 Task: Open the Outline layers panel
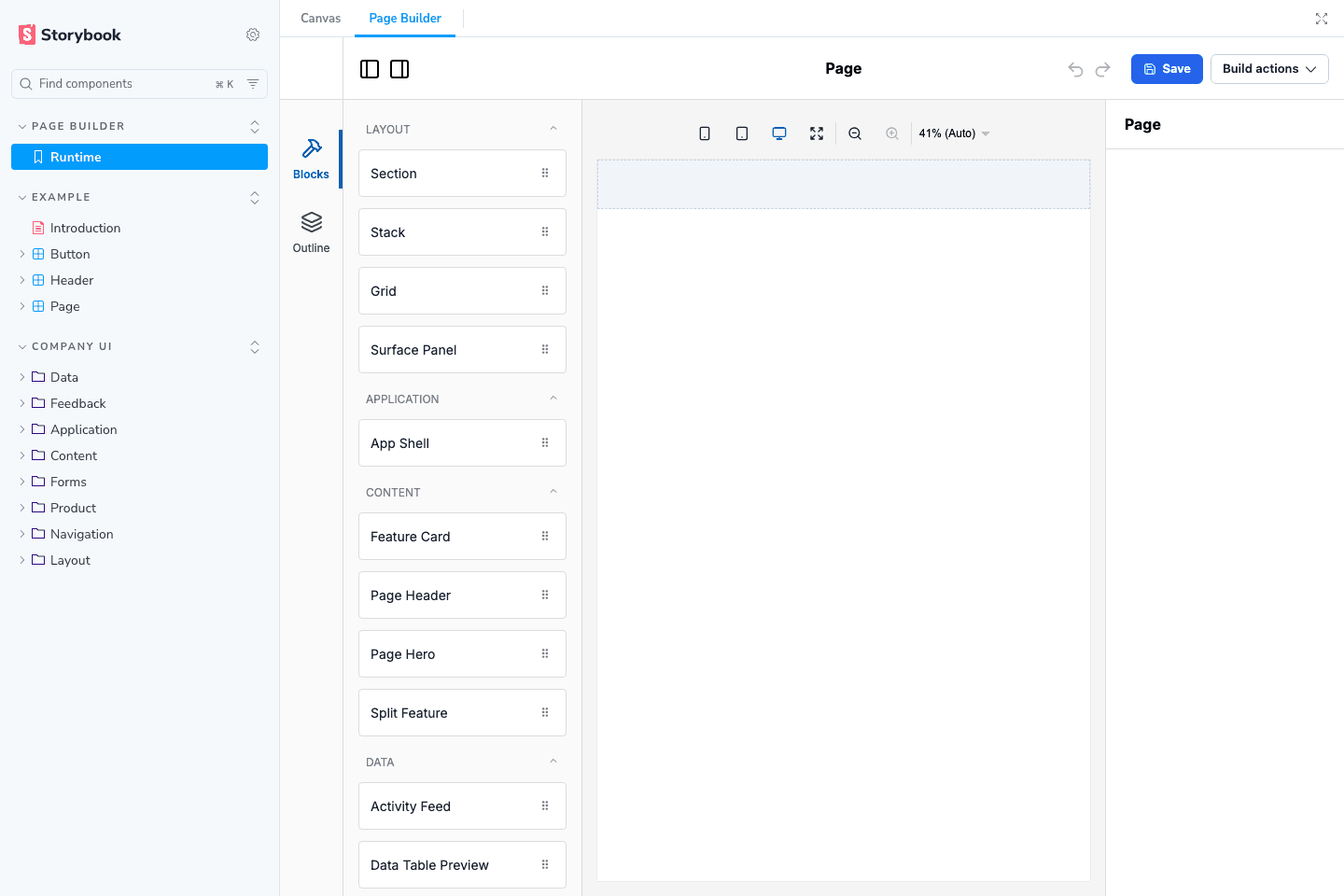click(x=311, y=232)
